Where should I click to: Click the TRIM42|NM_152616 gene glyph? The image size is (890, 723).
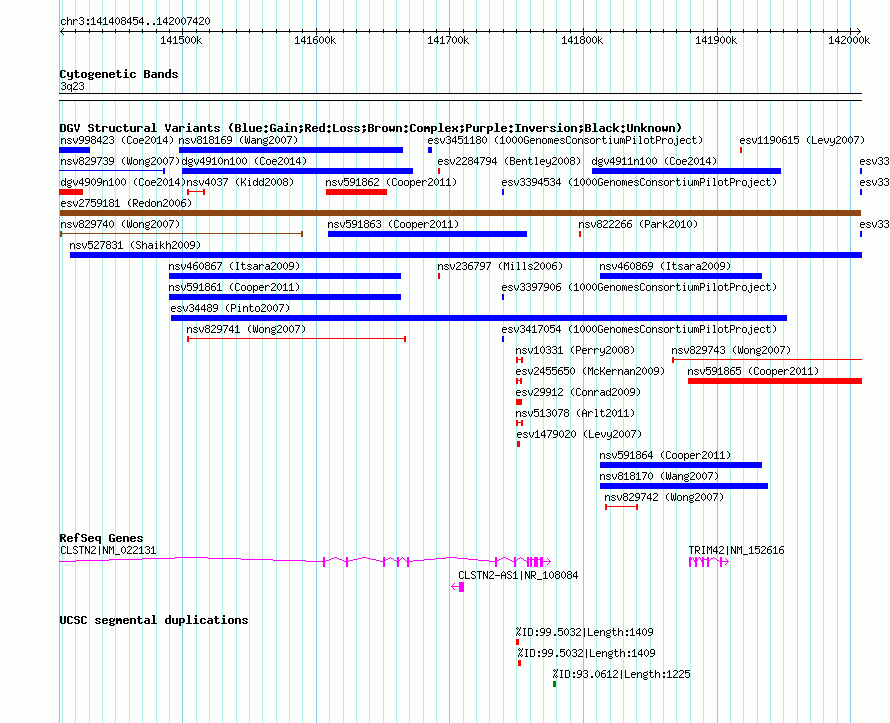(x=709, y=562)
